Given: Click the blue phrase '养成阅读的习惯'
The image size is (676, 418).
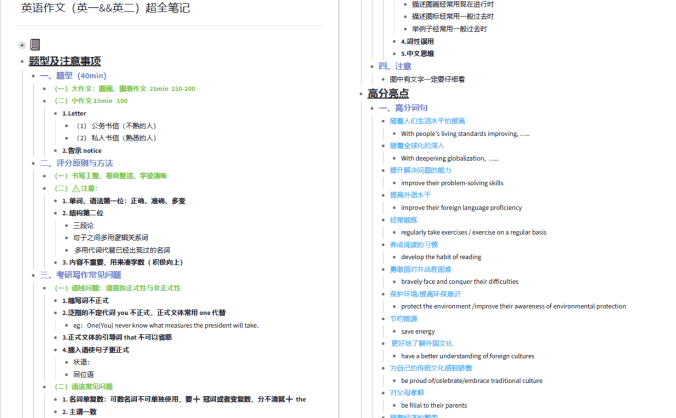Looking at the screenshot, I should coord(414,245).
